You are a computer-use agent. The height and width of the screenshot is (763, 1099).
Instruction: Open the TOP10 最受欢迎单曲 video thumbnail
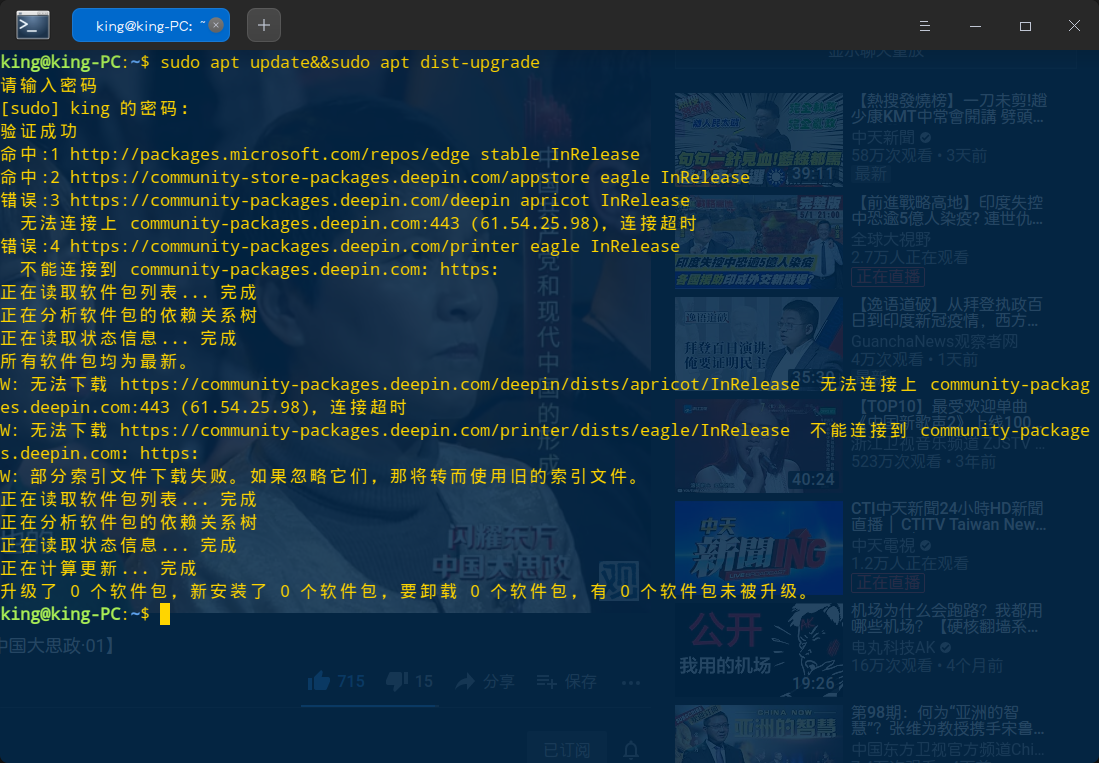(759, 446)
